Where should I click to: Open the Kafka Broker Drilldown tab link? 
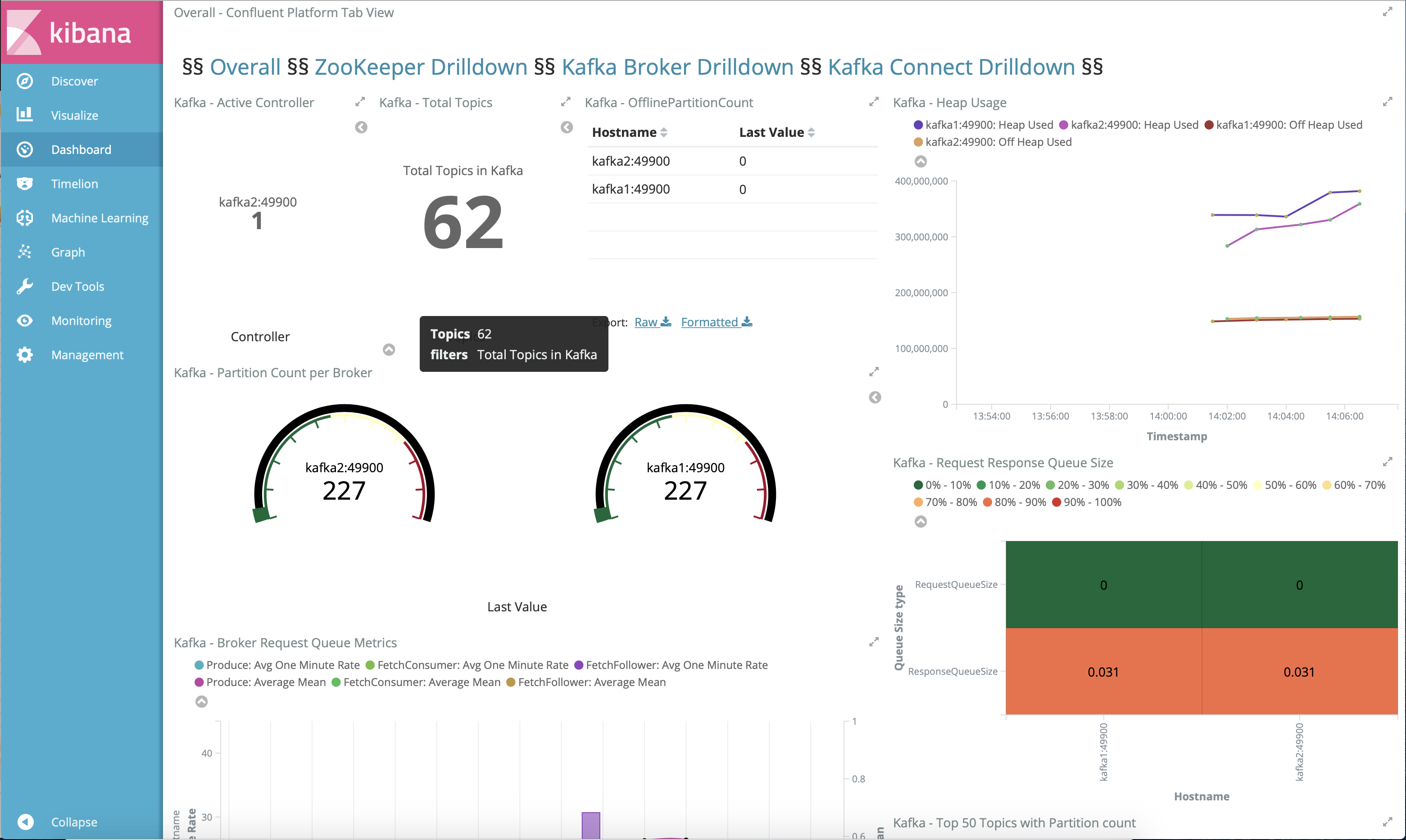pyautogui.click(x=677, y=68)
